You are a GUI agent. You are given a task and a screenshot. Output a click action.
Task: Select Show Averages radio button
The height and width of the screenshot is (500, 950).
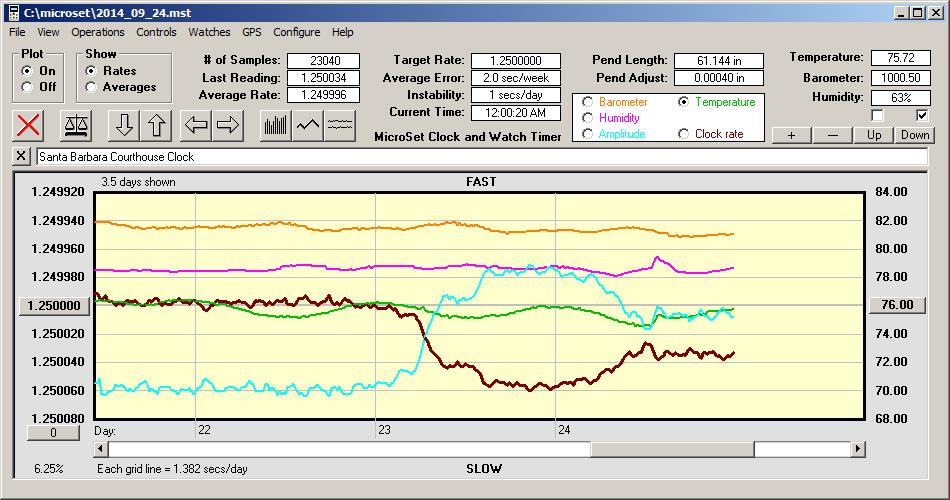[x=91, y=87]
